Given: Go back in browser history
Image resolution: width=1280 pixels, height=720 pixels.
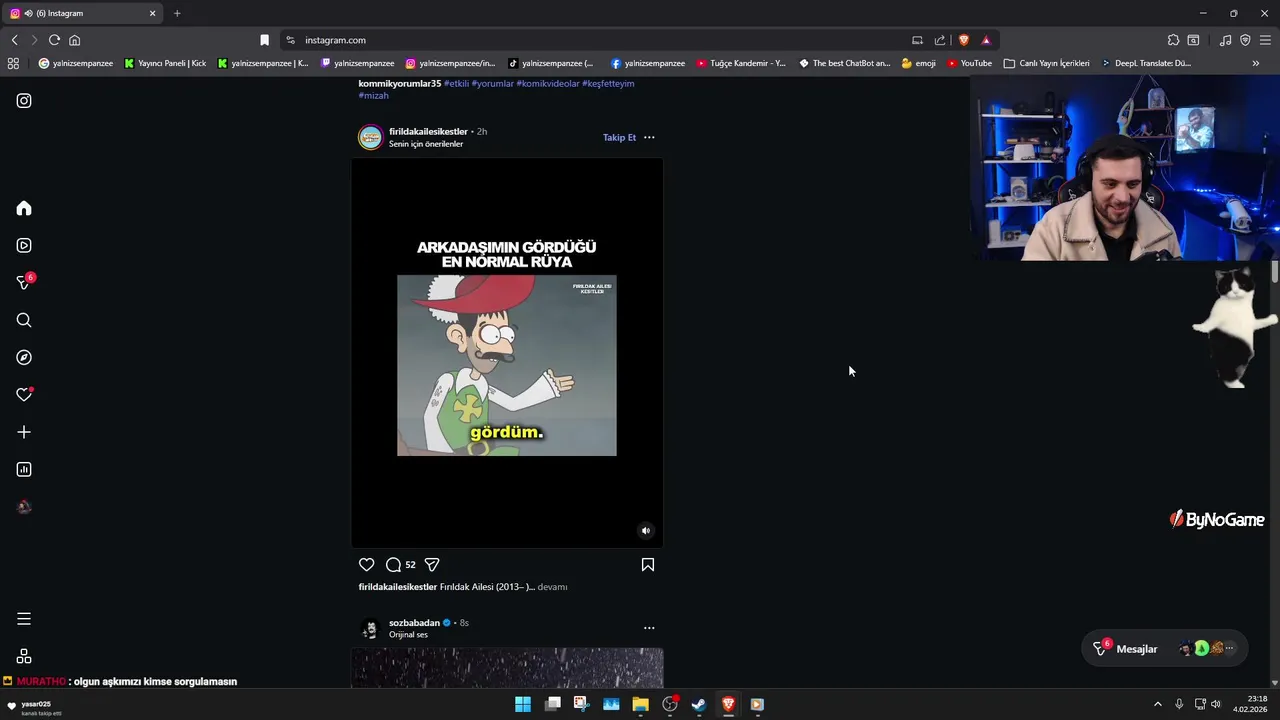Looking at the screenshot, I should (x=14, y=40).
